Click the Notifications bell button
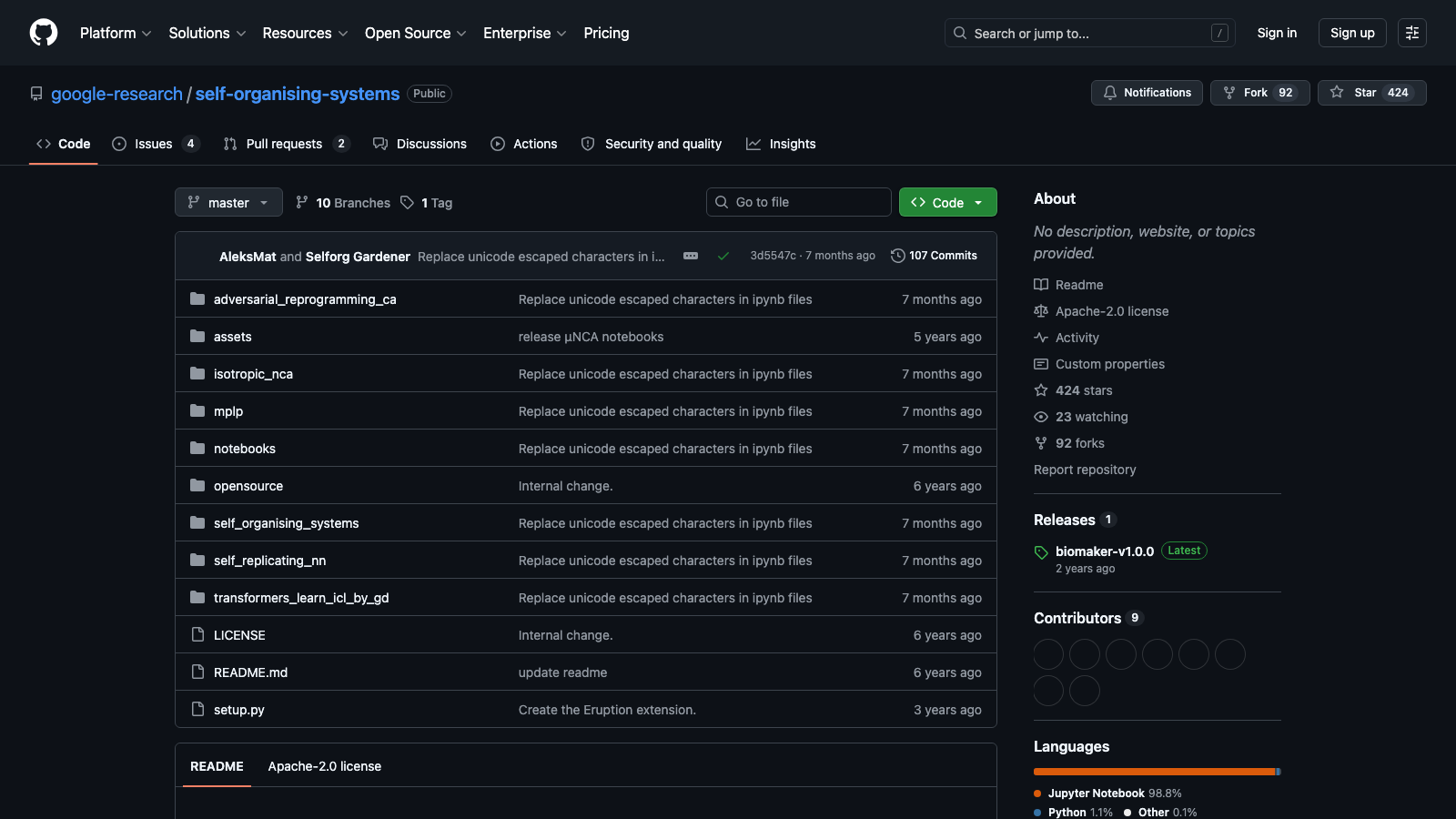 pyautogui.click(x=1147, y=93)
